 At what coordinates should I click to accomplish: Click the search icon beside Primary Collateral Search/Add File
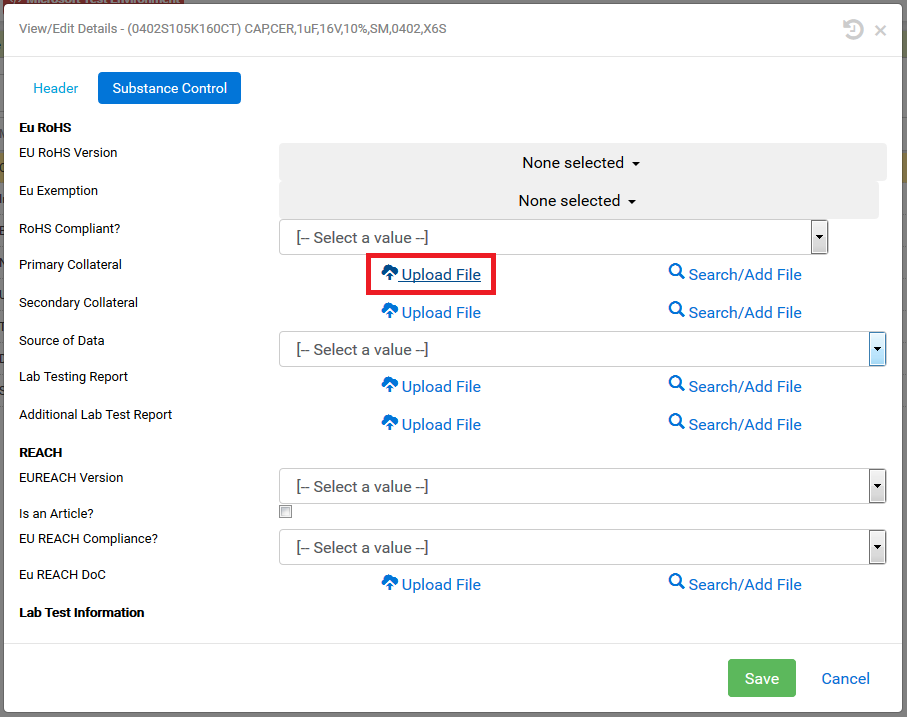click(676, 274)
